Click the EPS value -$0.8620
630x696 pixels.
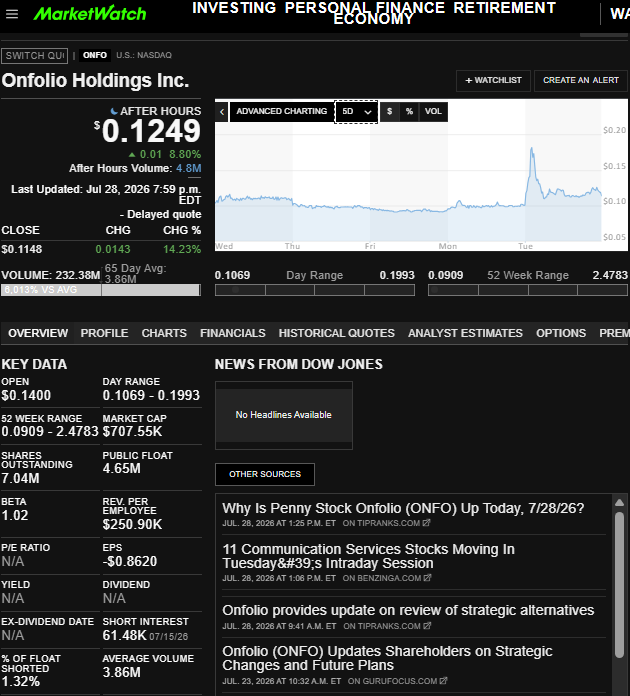point(130,562)
